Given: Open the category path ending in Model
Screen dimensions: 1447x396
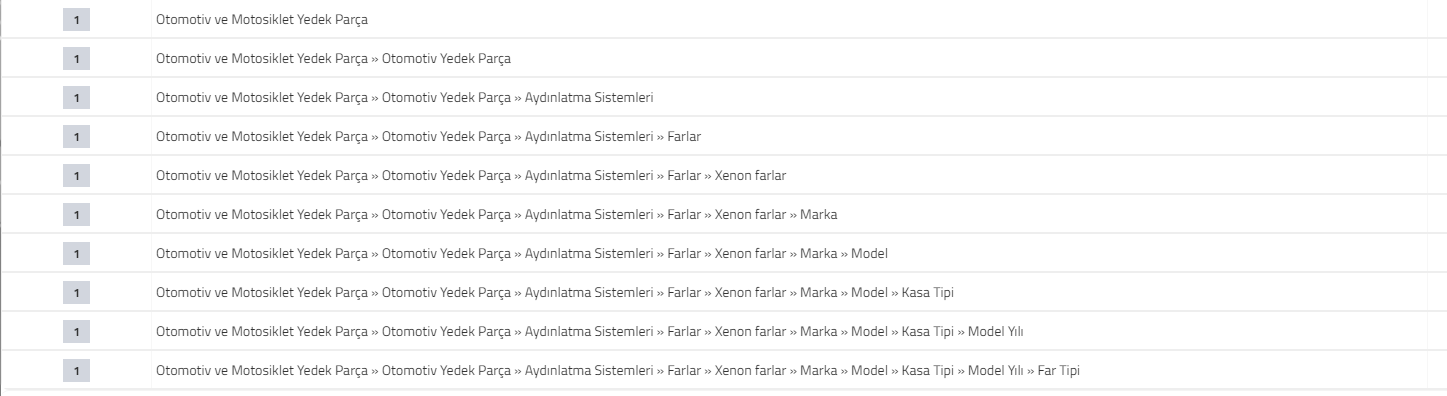Looking at the screenshot, I should point(522,253).
